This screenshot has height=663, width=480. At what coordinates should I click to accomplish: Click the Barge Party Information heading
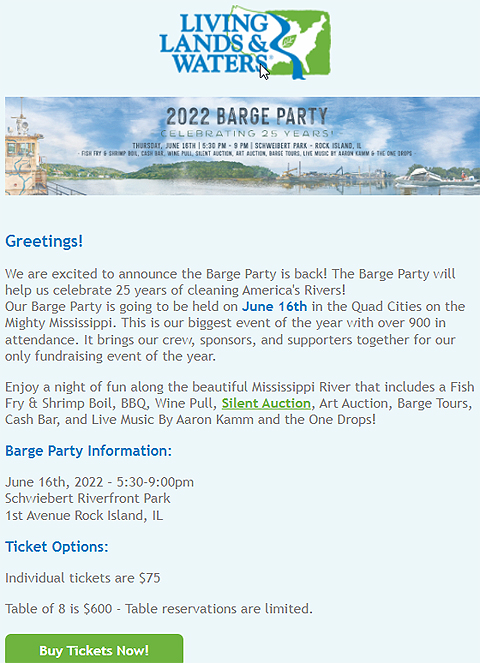click(x=88, y=451)
